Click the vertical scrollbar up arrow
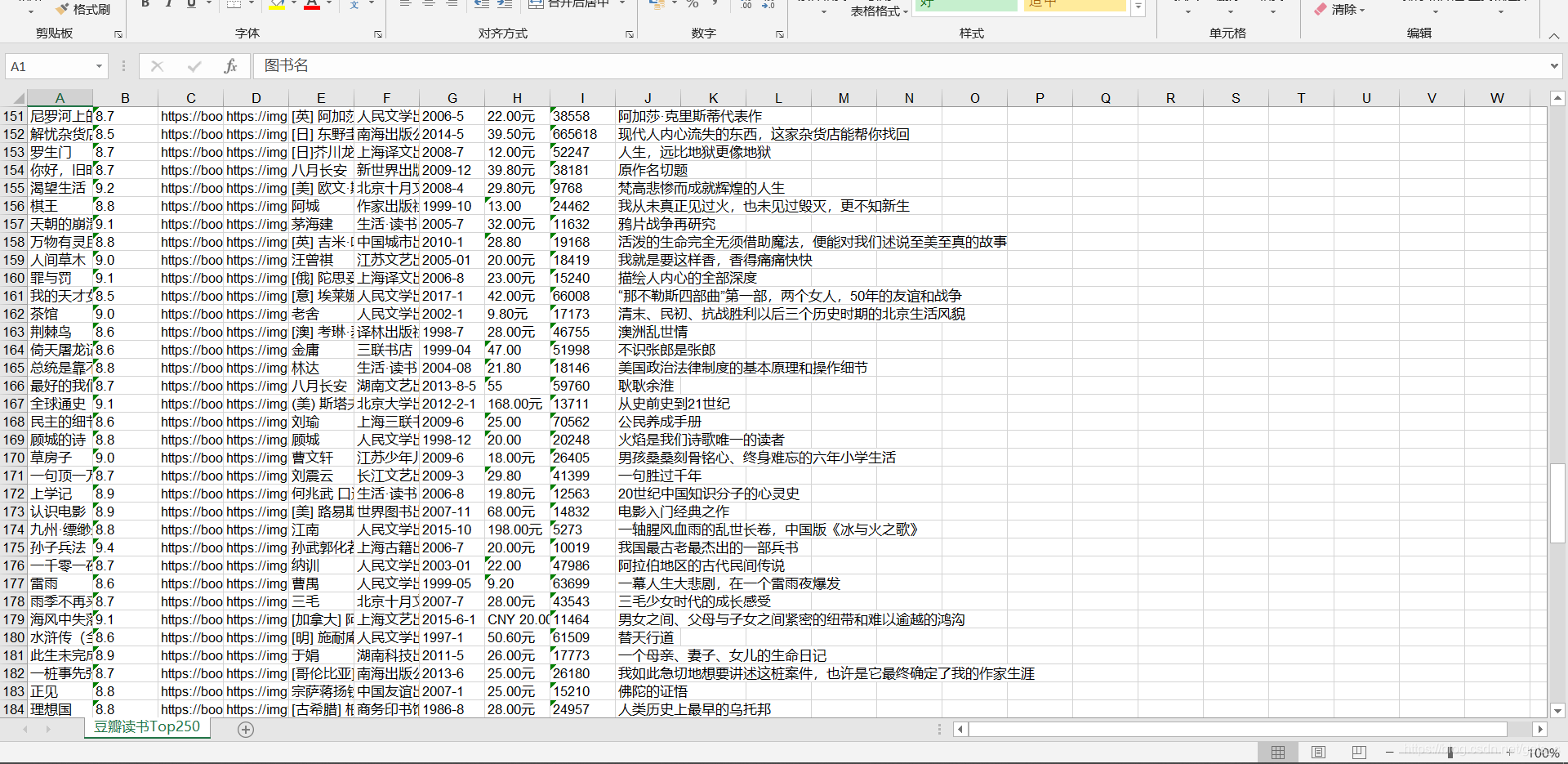 1557,99
